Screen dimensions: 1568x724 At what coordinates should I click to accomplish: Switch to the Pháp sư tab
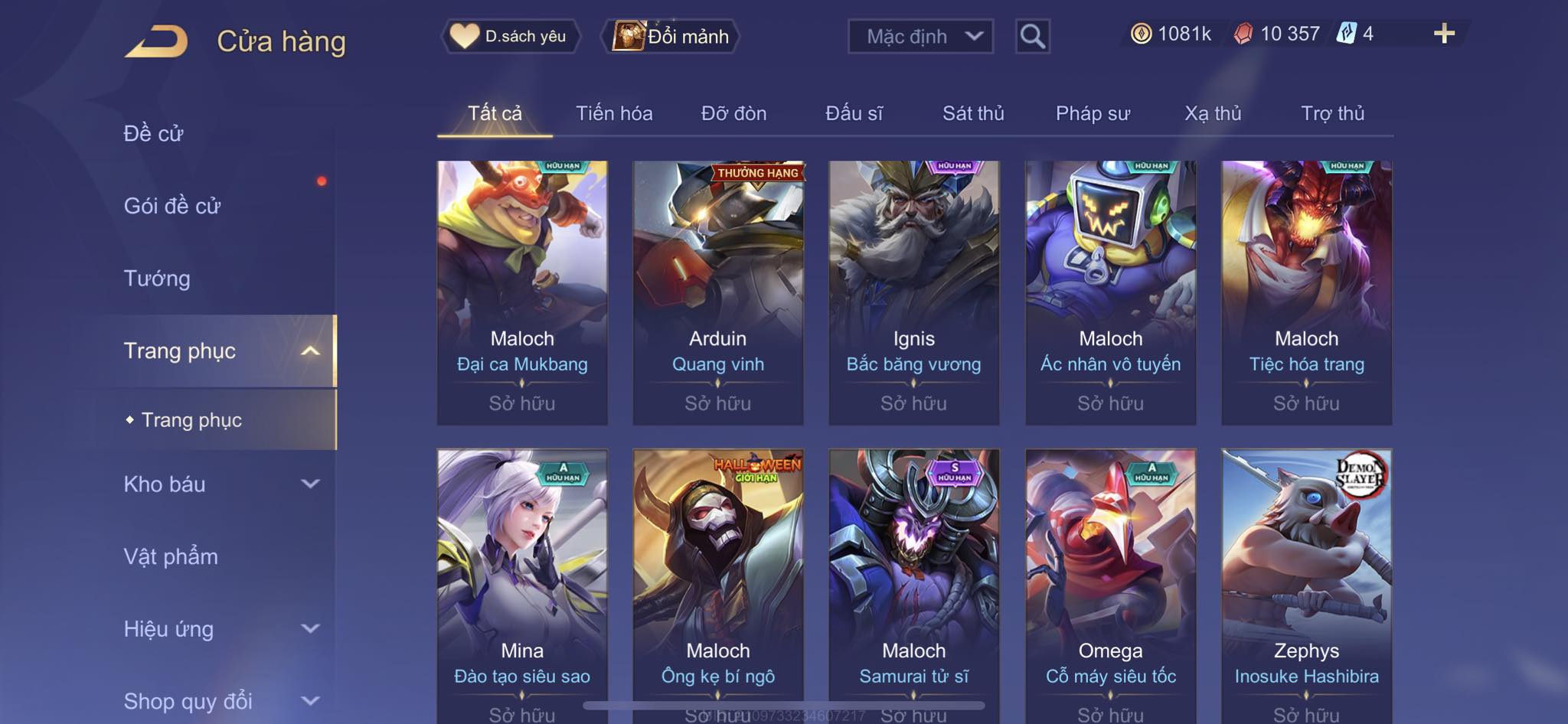point(1093,113)
